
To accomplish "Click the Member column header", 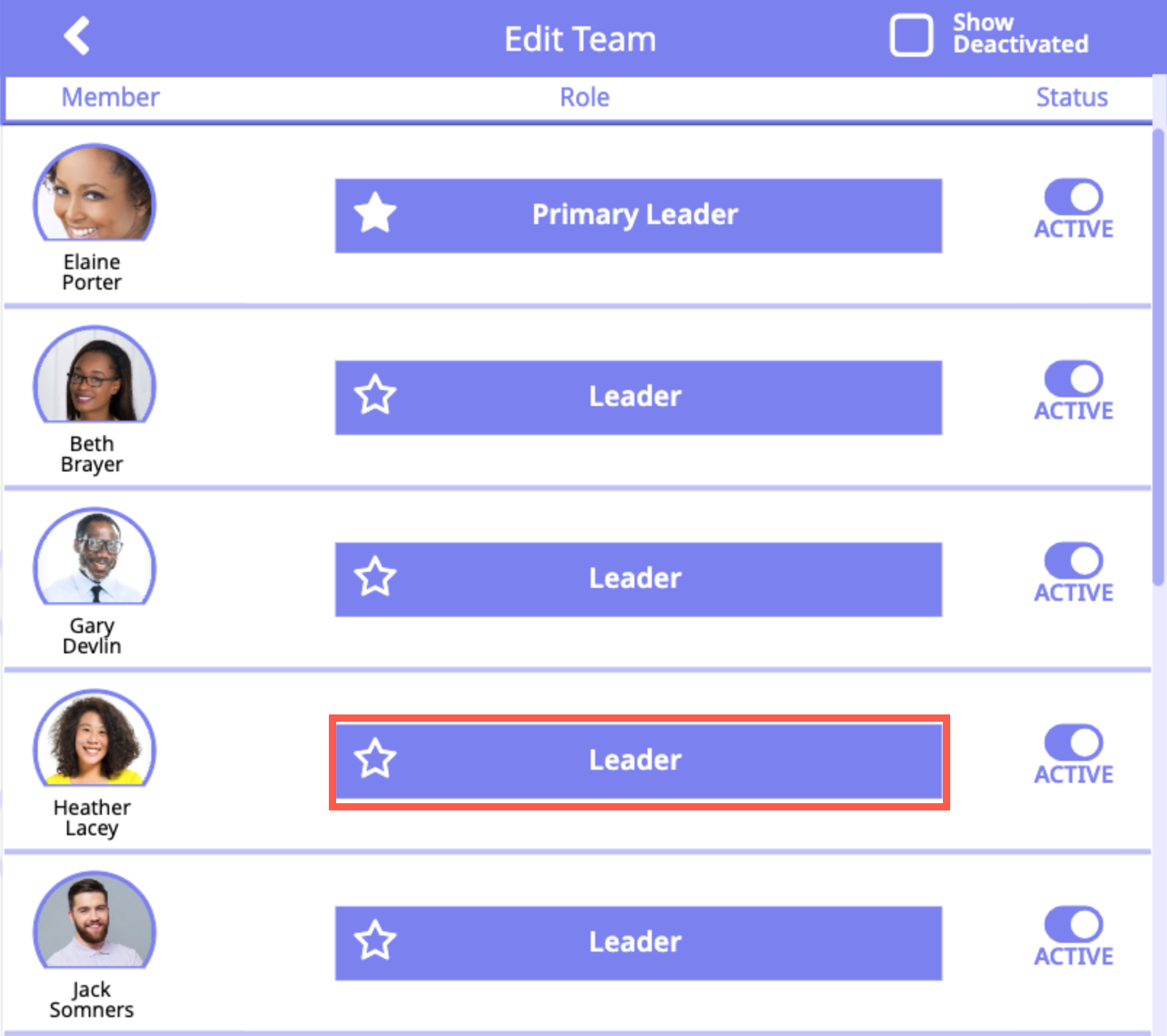I will [110, 97].
